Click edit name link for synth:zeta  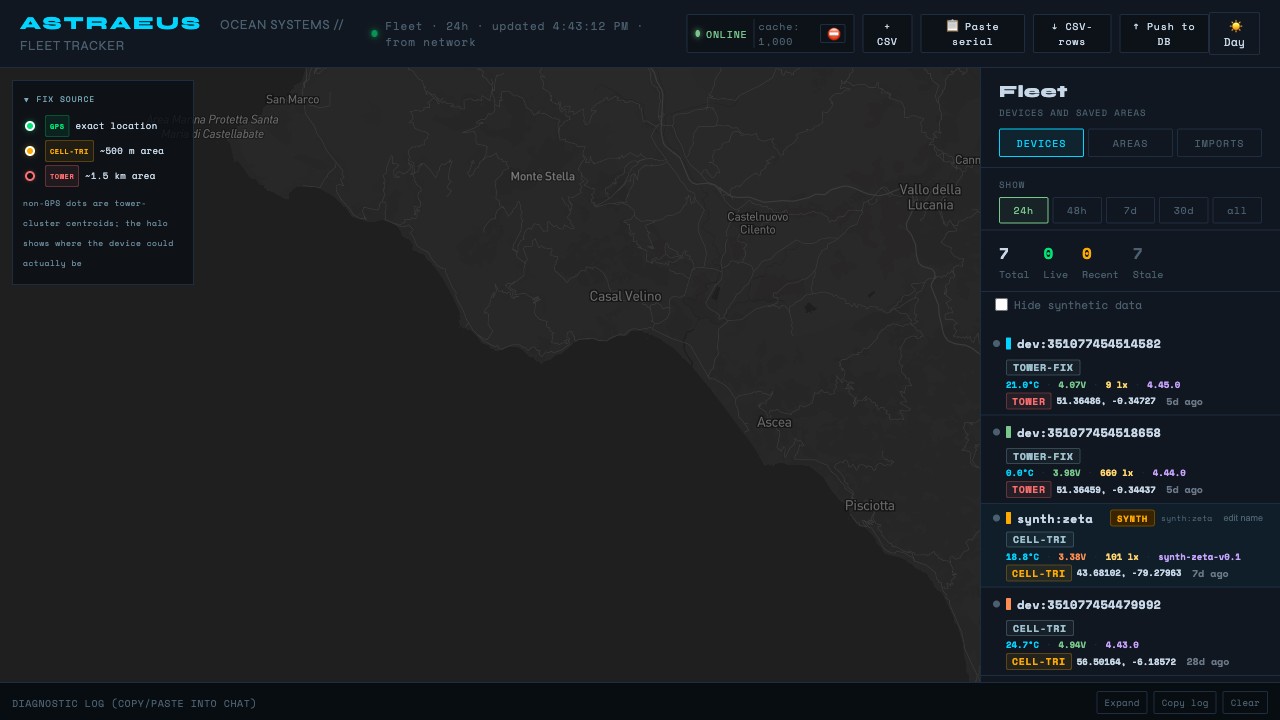(x=1243, y=518)
